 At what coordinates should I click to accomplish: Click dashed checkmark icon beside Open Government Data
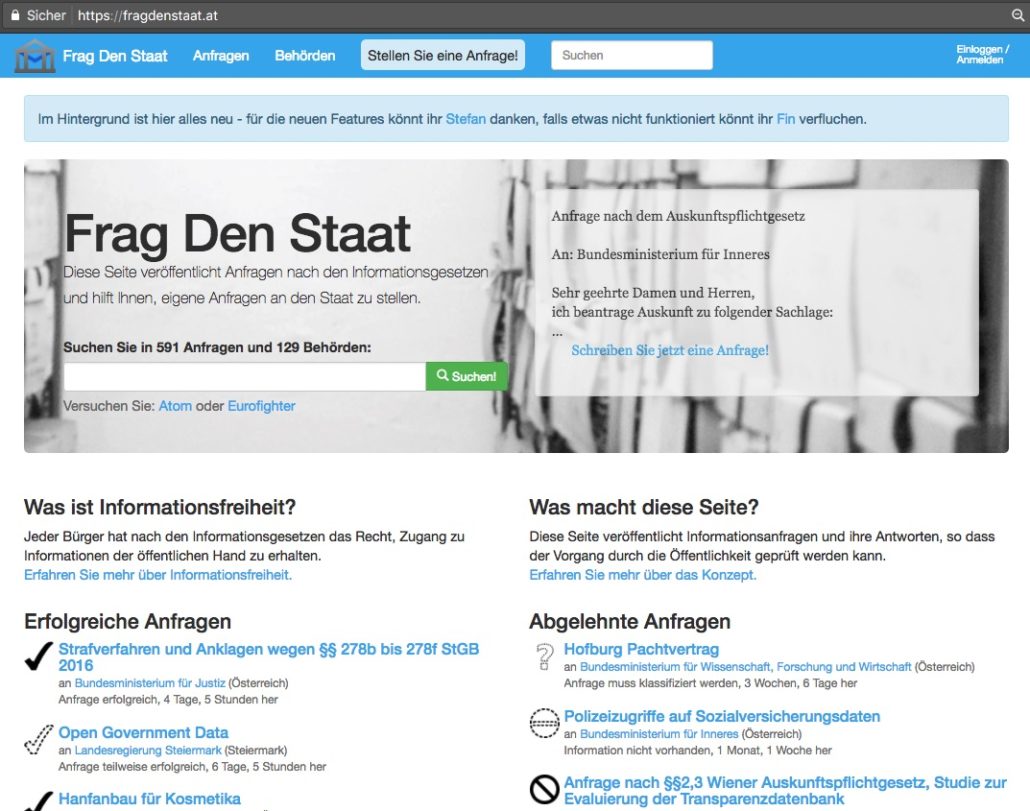(x=38, y=740)
